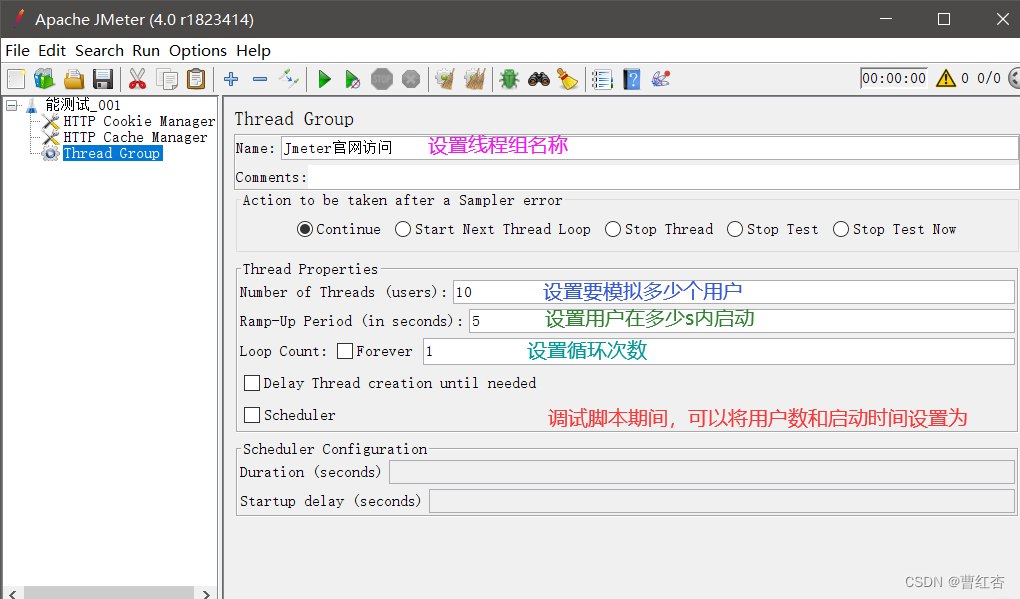Open the Templates icon in toolbar
1020x599 pixels.
[44, 79]
